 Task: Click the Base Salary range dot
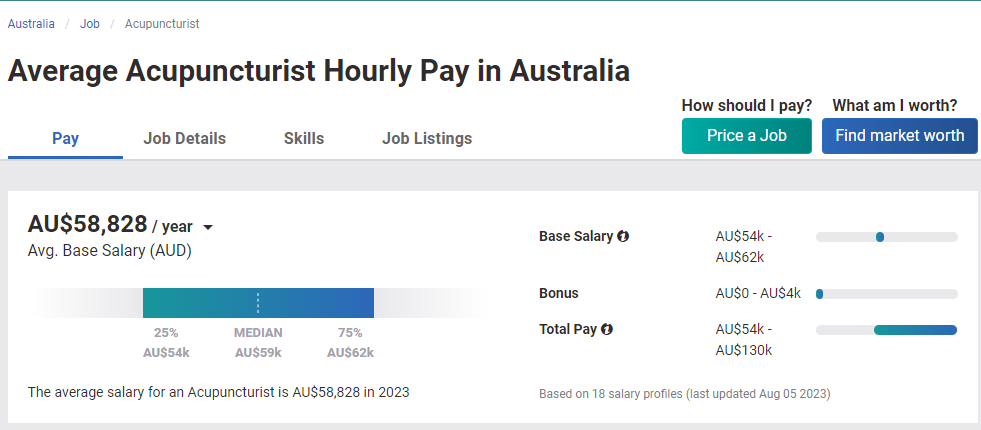coord(880,237)
